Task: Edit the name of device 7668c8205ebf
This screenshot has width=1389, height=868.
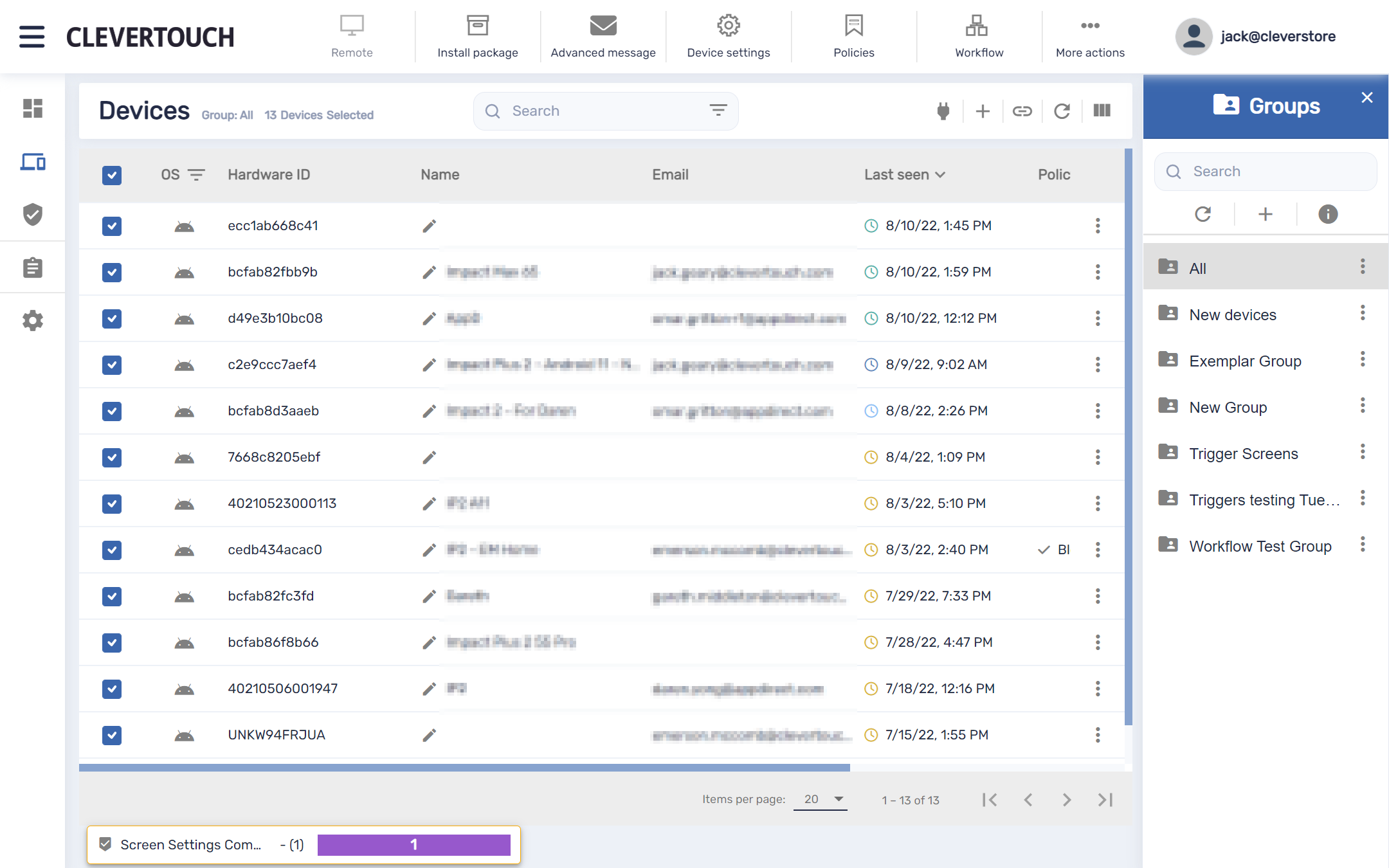Action: pyautogui.click(x=429, y=458)
